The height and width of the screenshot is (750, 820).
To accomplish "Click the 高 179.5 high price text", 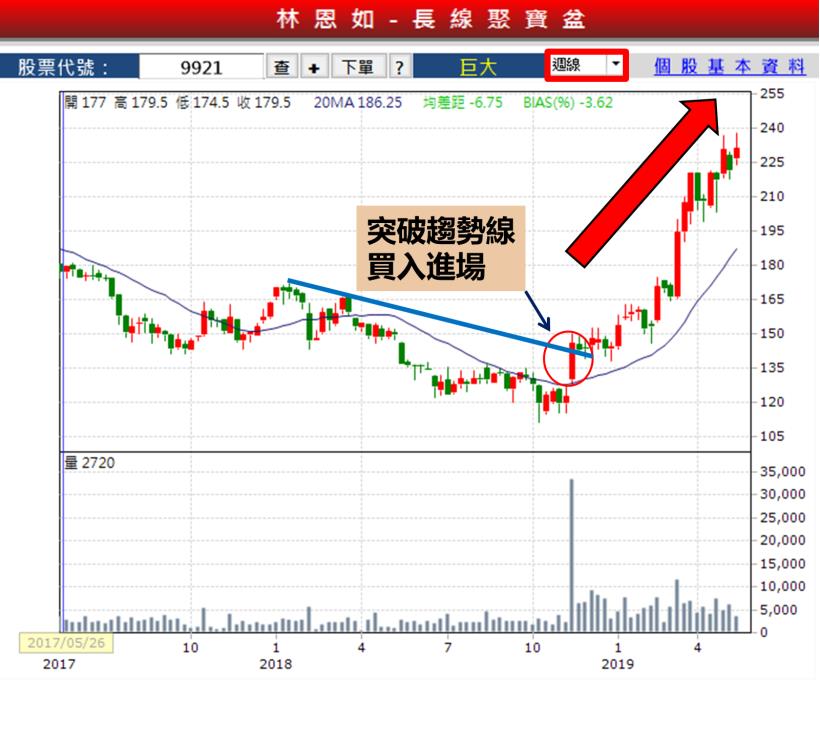I will point(141,102).
